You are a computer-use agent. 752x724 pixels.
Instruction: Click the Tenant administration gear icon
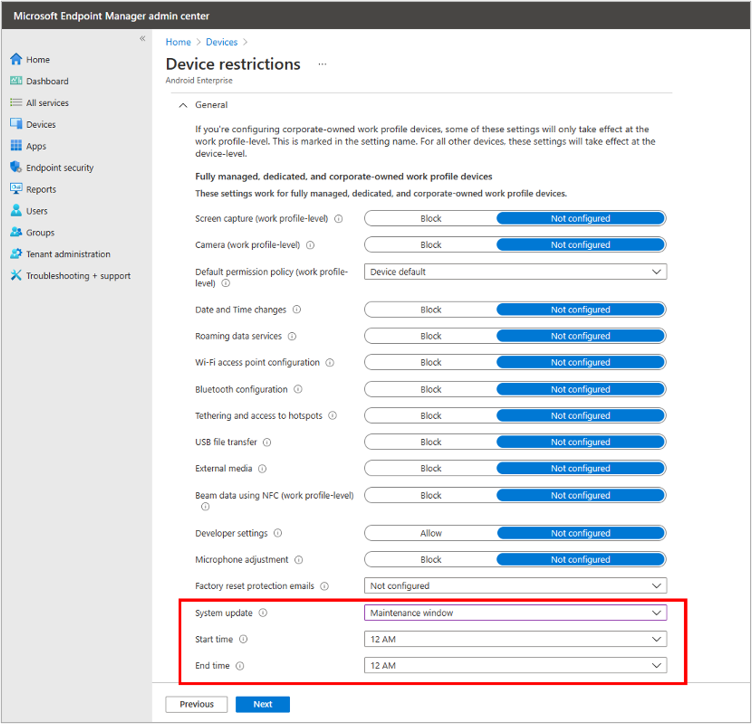(x=16, y=254)
